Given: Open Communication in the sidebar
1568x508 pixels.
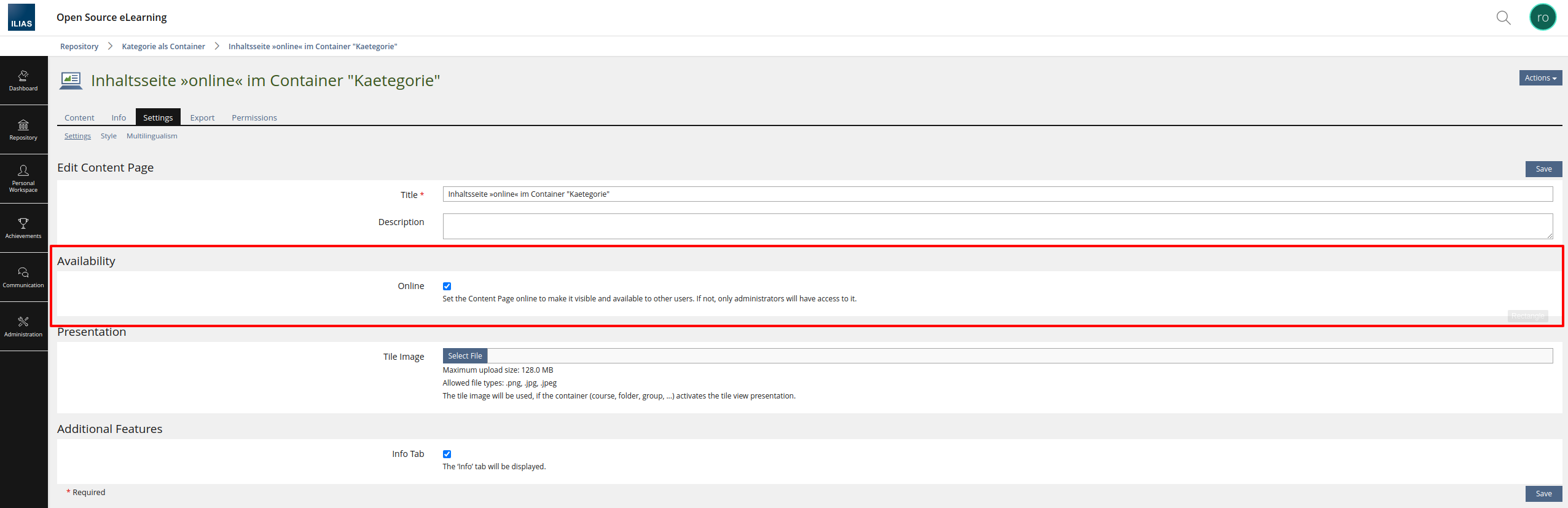Looking at the screenshot, I should coord(23,277).
